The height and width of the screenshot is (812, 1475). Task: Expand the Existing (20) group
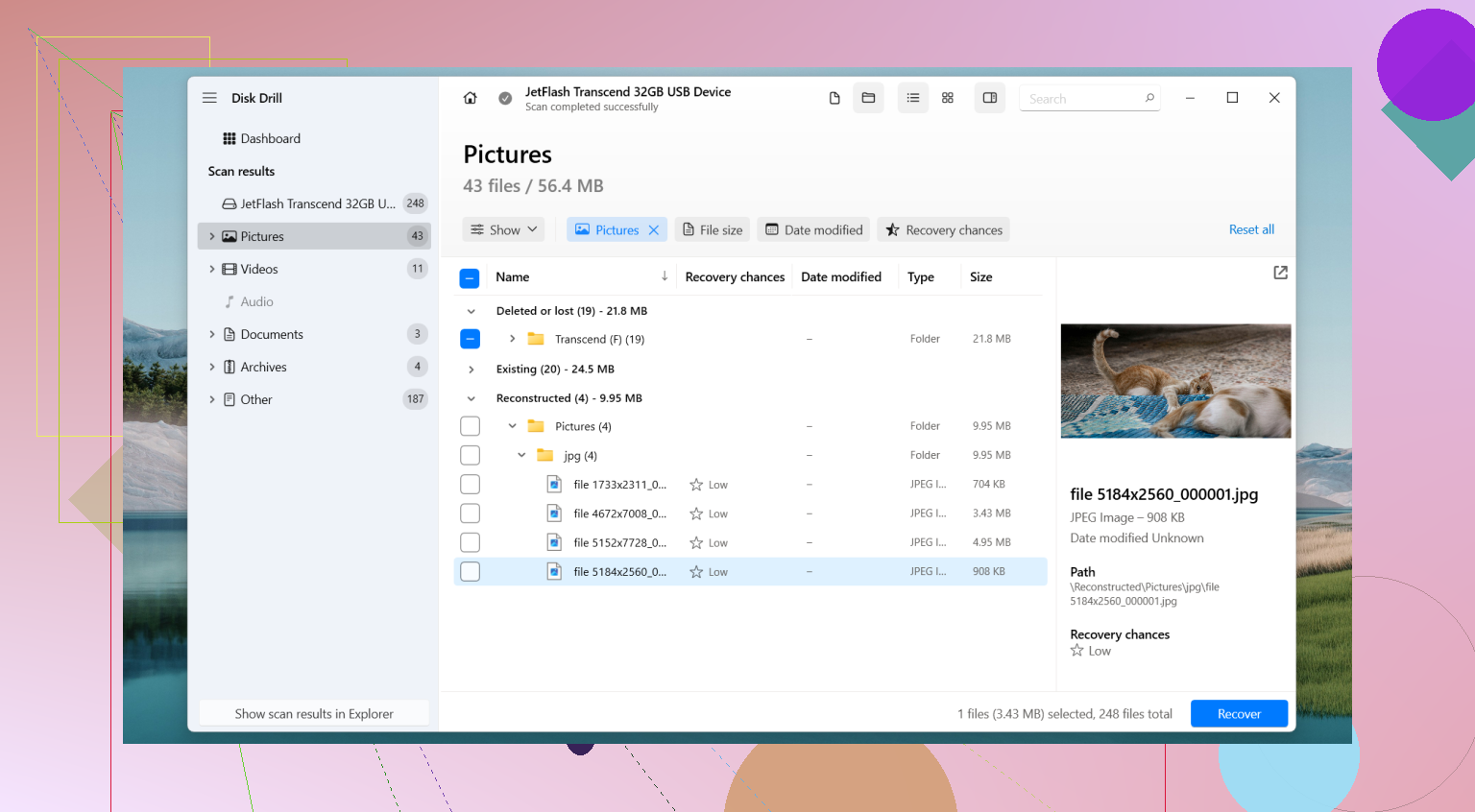point(471,370)
